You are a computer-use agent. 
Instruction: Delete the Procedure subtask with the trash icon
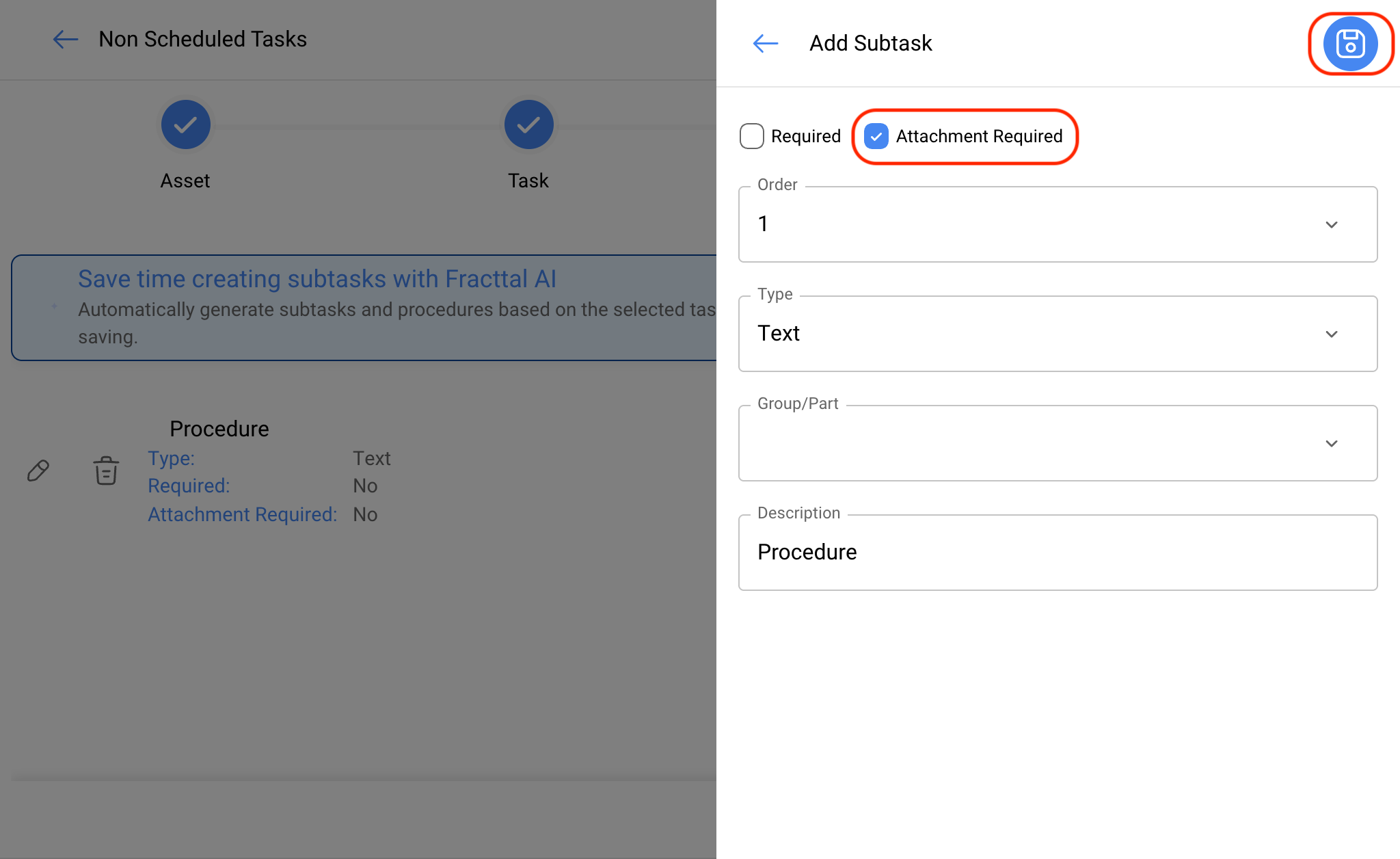106,471
